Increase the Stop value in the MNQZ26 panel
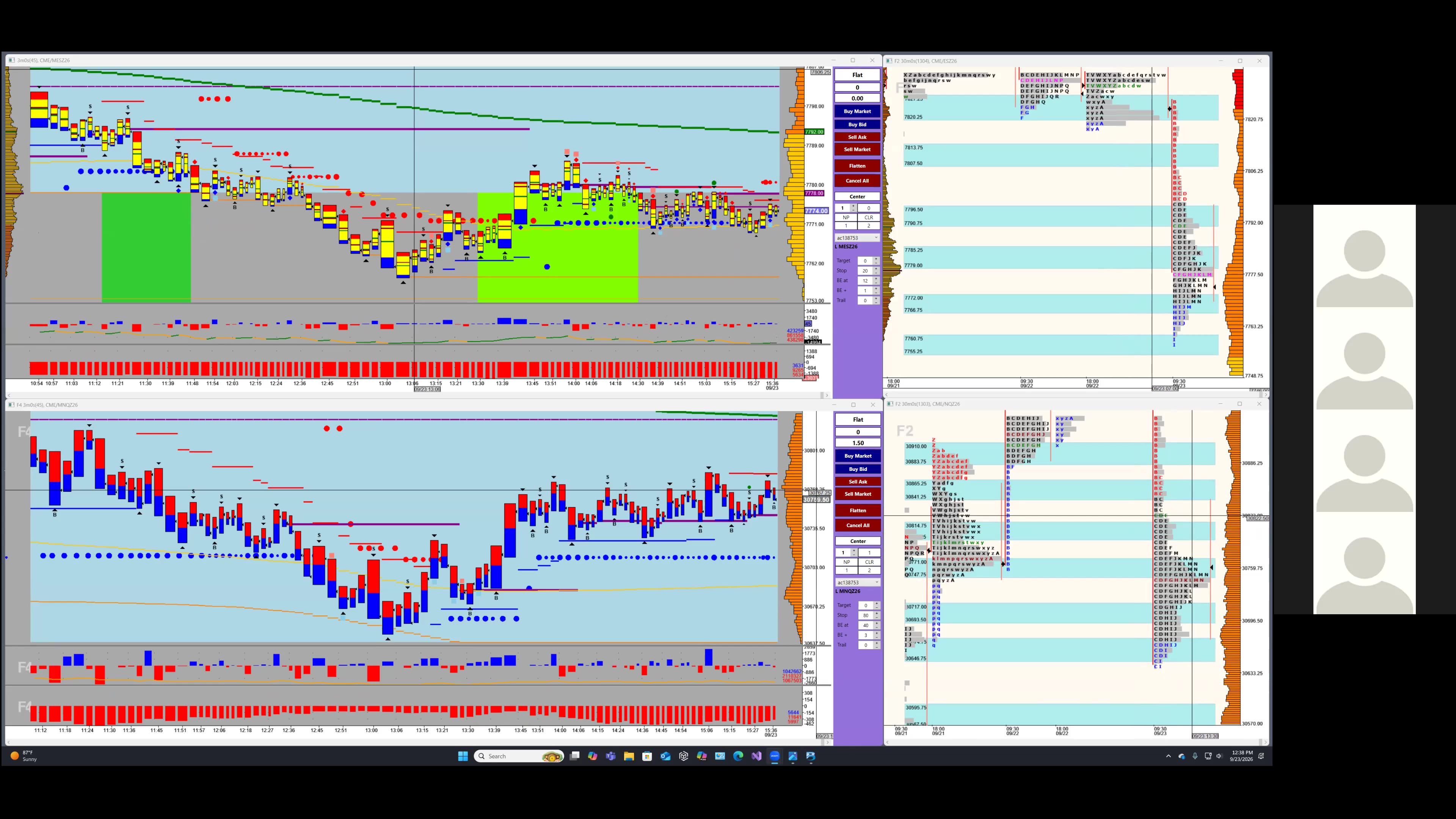 877,614
